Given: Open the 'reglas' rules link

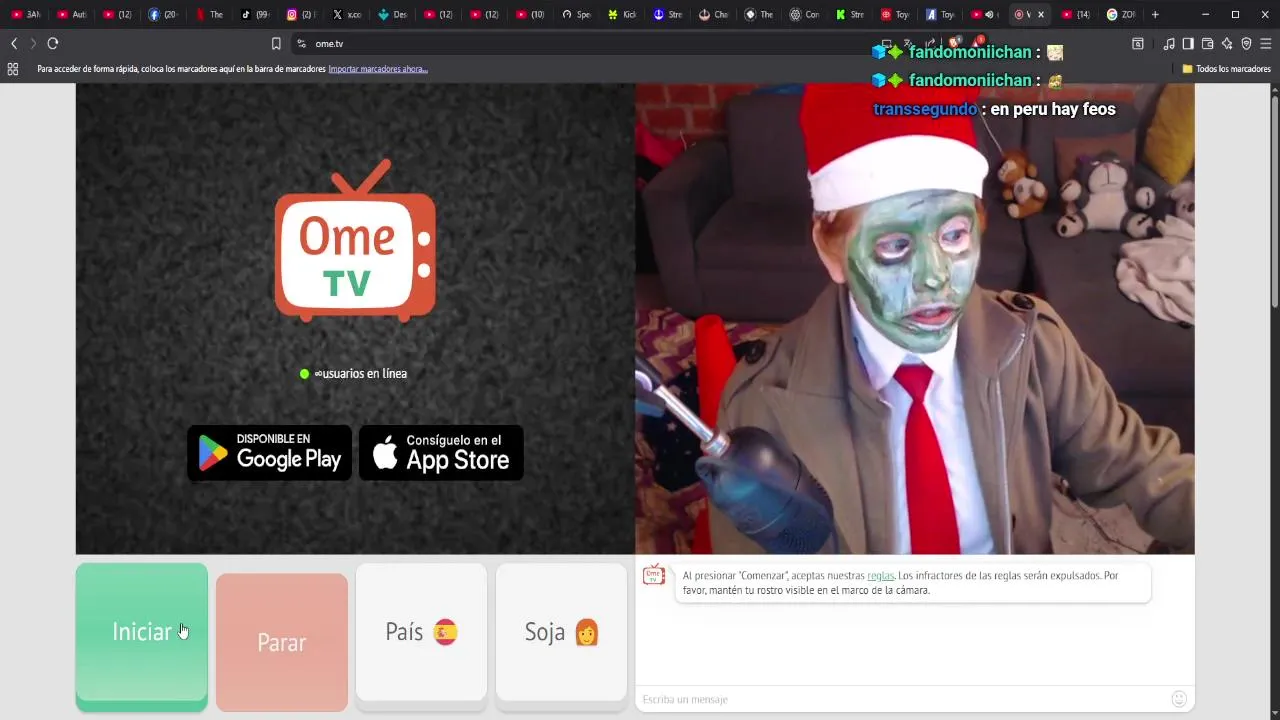Looking at the screenshot, I should pos(880,576).
